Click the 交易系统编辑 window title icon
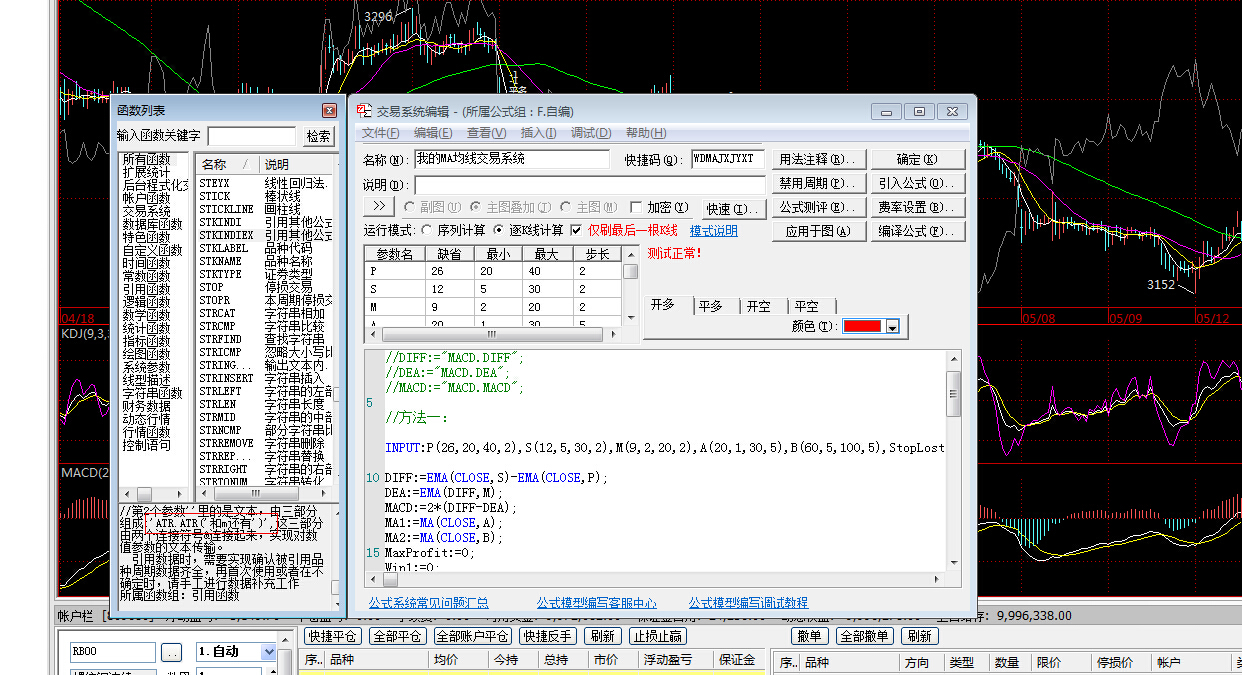 coord(364,111)
